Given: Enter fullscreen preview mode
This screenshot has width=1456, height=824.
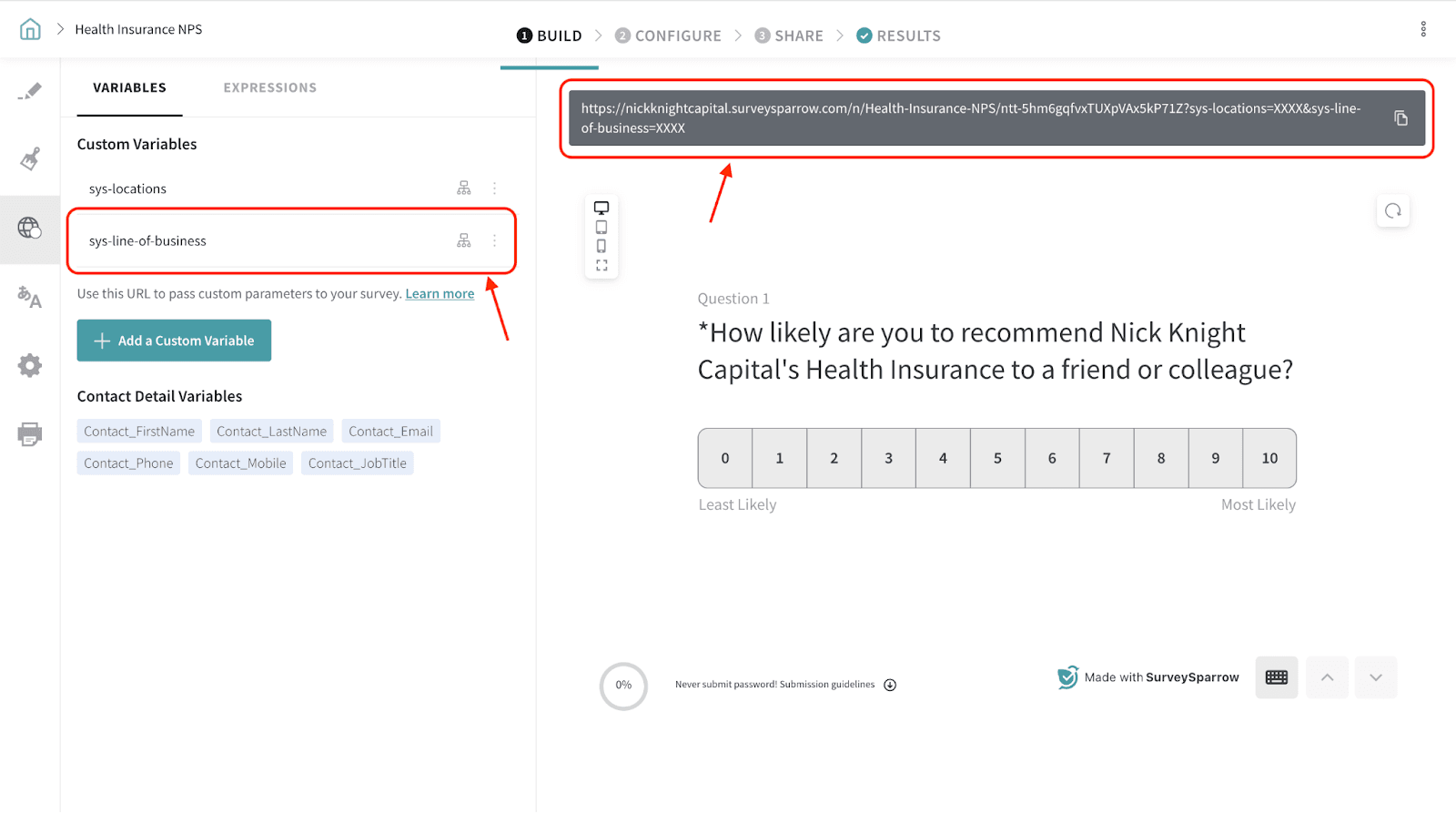Looking at the screenshot, I should pos(602,266).
